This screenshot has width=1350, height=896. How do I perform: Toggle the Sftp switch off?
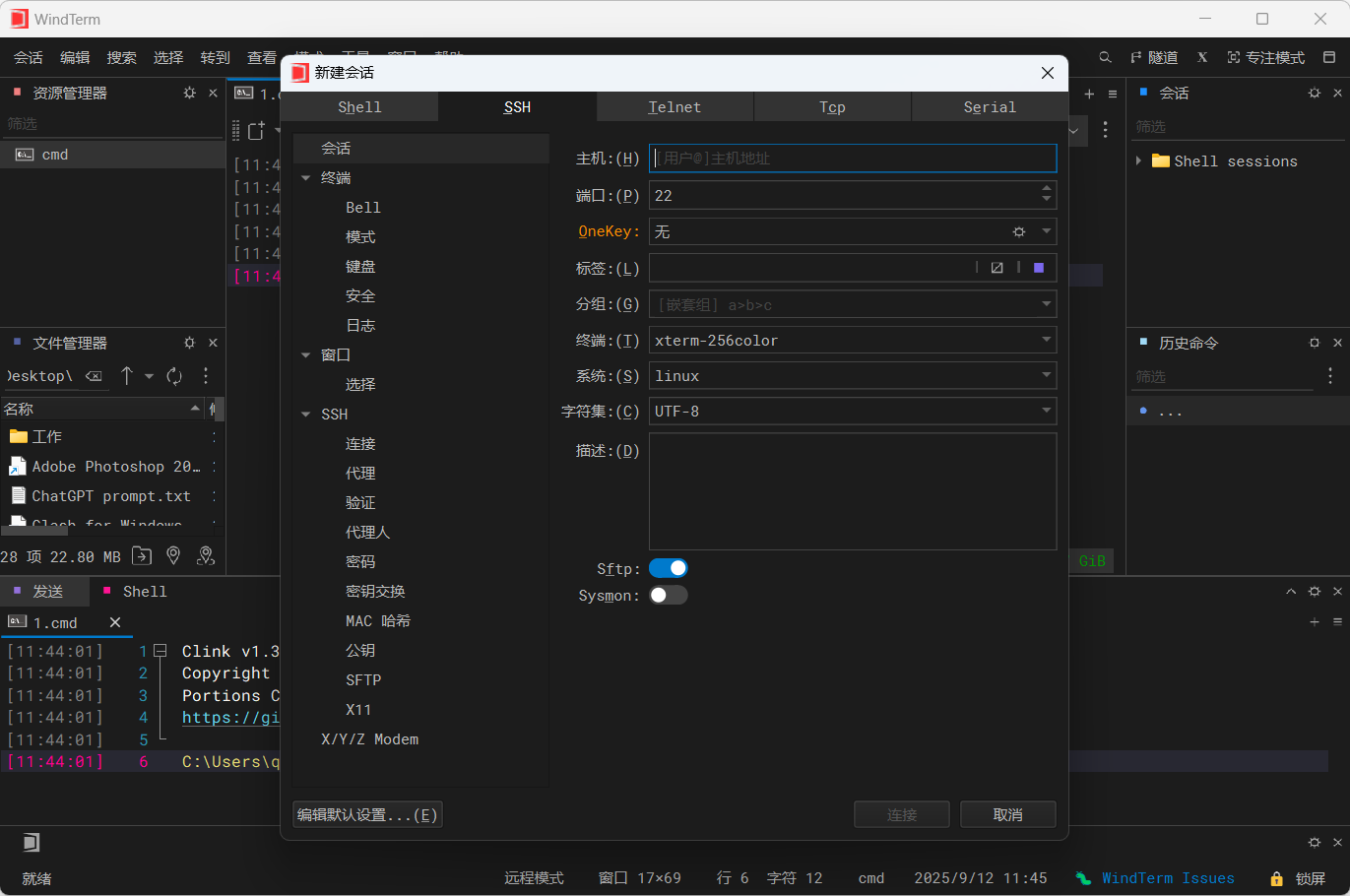669,568
